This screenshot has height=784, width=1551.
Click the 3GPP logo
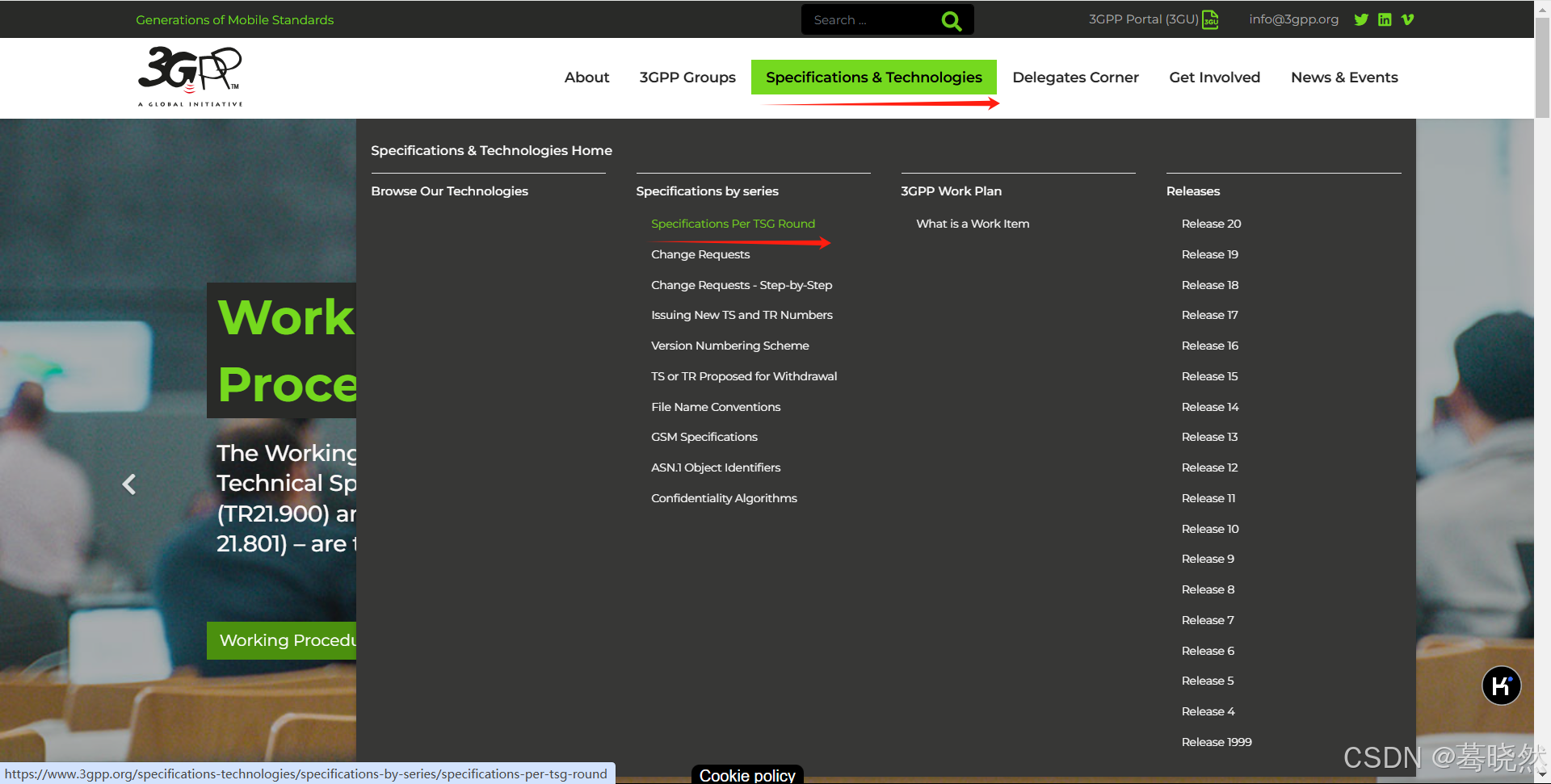190,77
